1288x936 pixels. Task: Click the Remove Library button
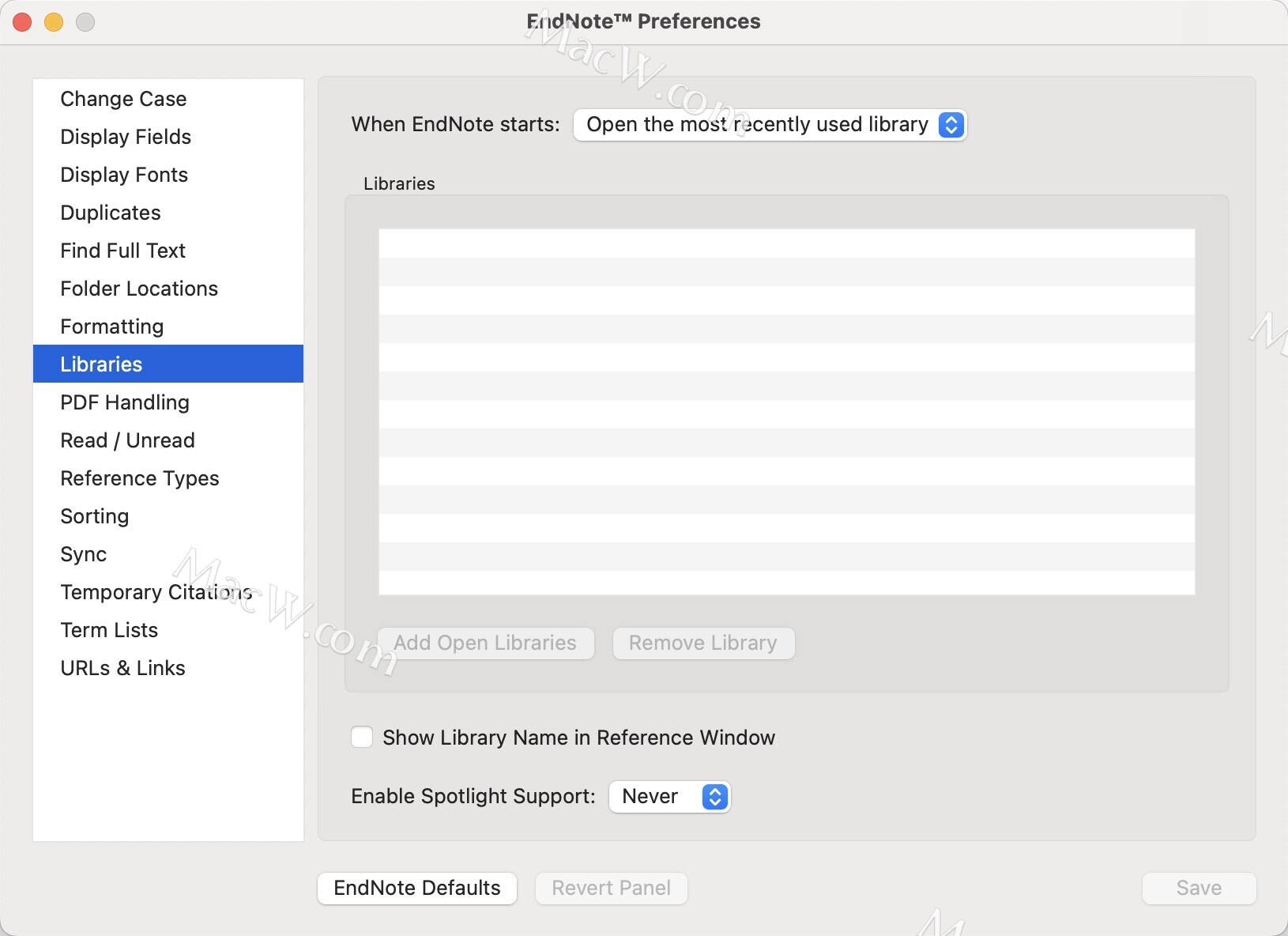click(703, 643)
